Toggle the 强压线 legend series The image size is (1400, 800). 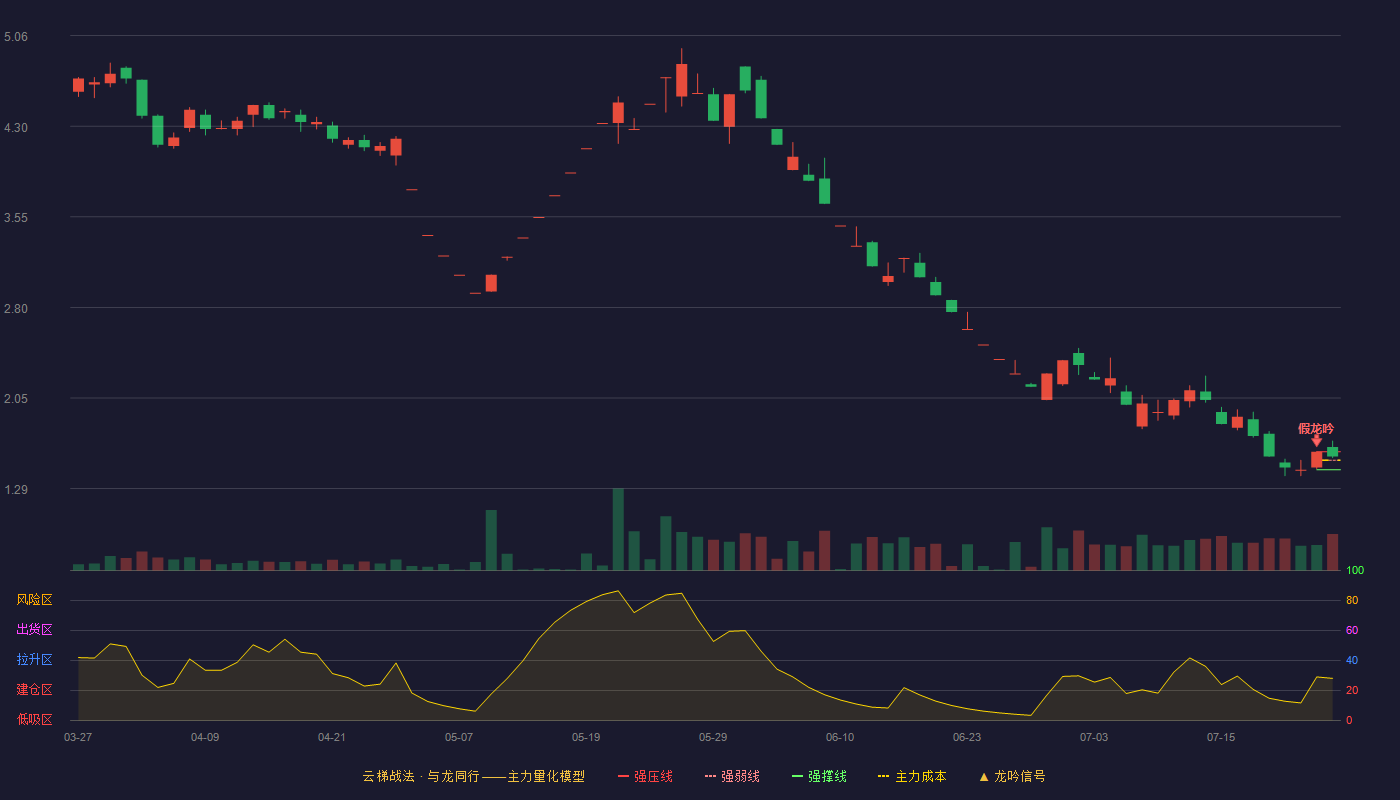[x=645, y=776]
